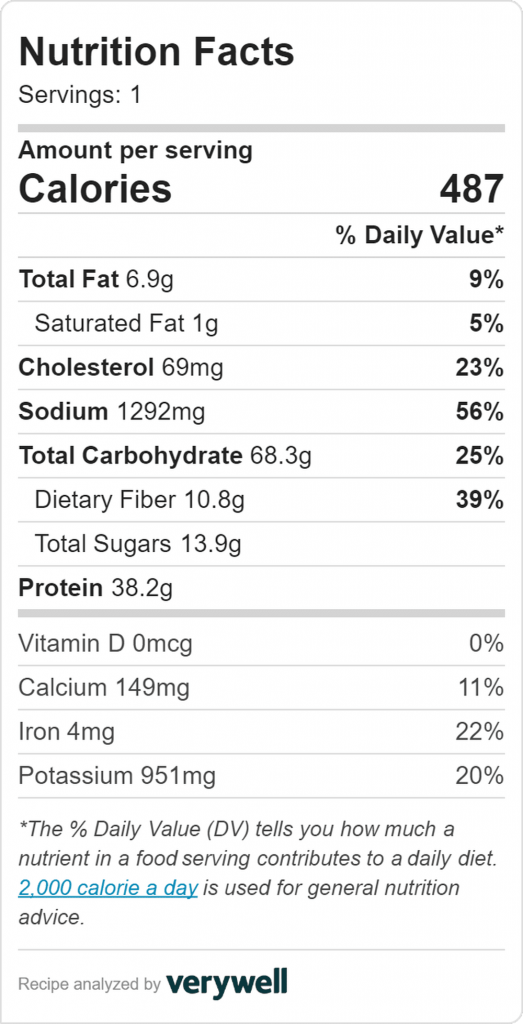Select the Protein 38.2g row
This screenshot has height=1024, width=523.
(x=261, y=588)
